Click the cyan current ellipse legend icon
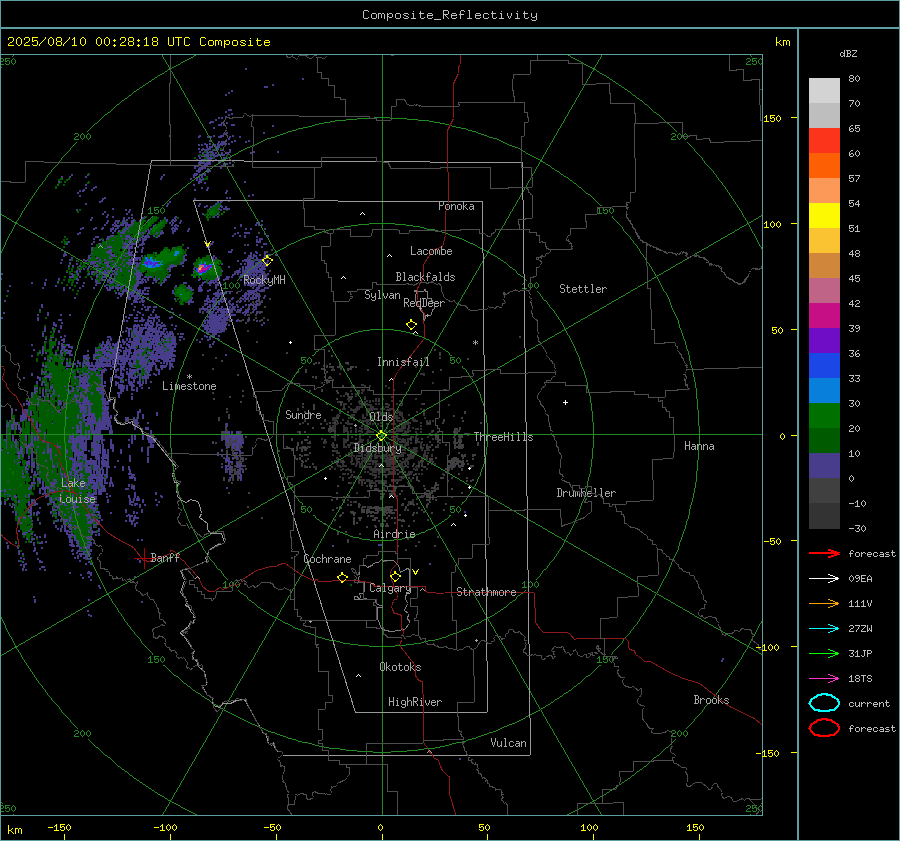 click(x=824, y=703)
